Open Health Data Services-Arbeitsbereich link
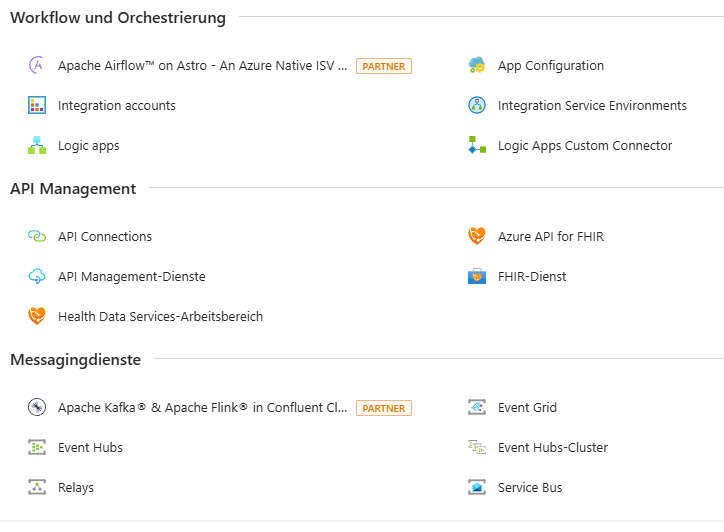This screenshot has height=532, width=724. pos(160,317)
